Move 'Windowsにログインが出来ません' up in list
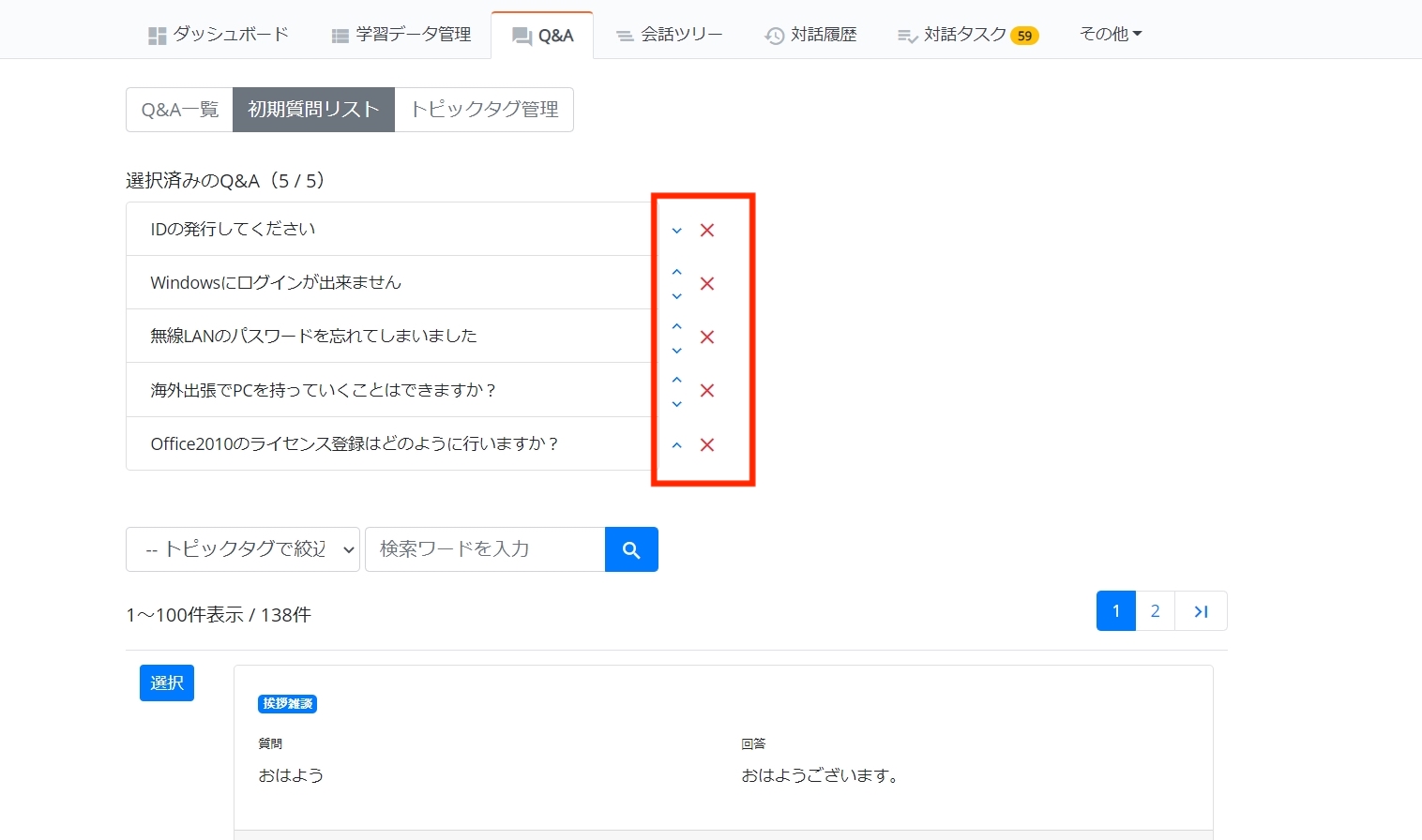 point(676,273)
